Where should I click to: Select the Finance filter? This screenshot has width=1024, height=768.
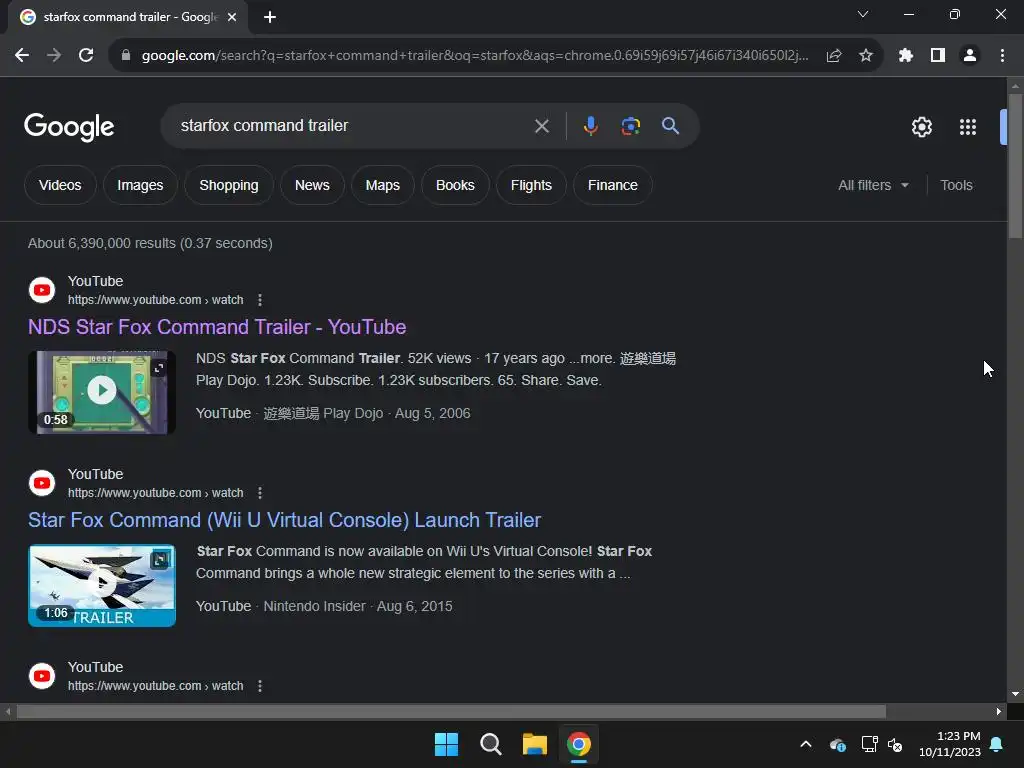coord(613,185)
